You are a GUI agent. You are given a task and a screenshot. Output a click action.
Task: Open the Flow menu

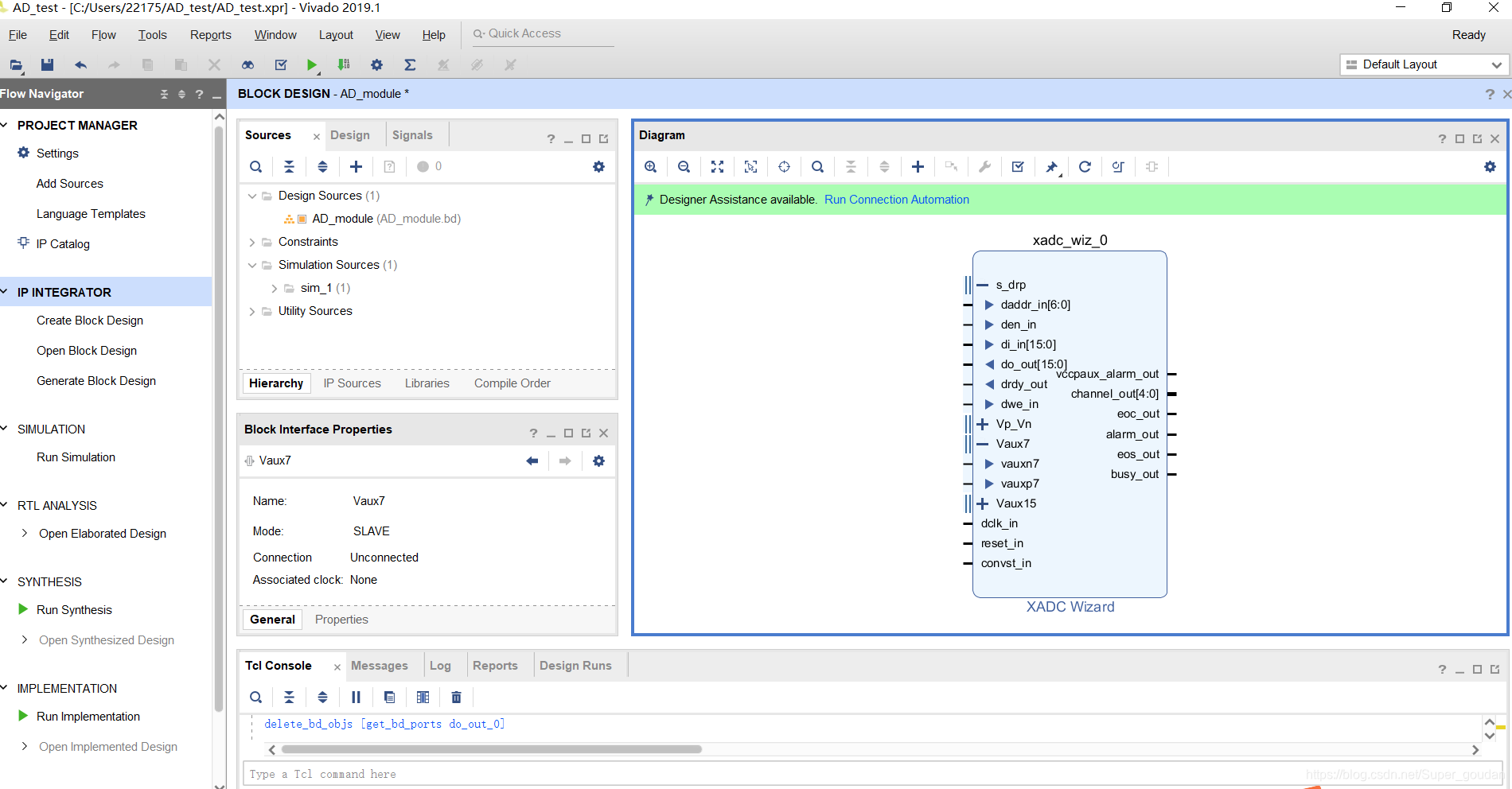[103, 35]
